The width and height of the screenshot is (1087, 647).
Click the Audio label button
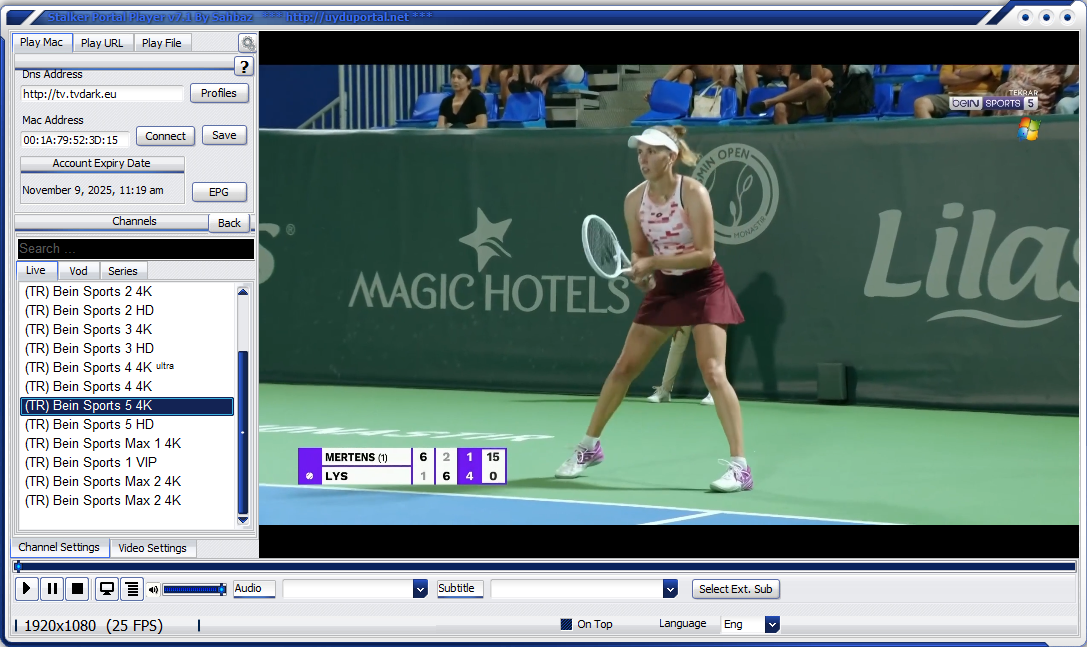tap(254, 588)
